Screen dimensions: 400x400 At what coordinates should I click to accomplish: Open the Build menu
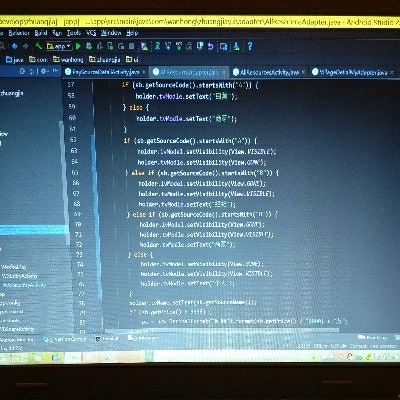point(41,33)
